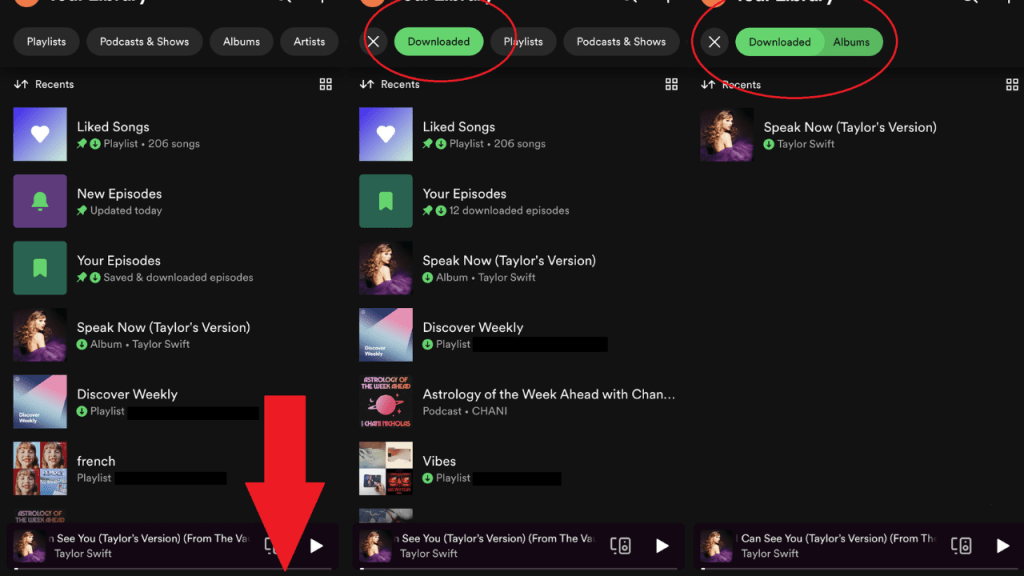
Task: Open connect devices icon in right player
Action: [x=961, y=545]
